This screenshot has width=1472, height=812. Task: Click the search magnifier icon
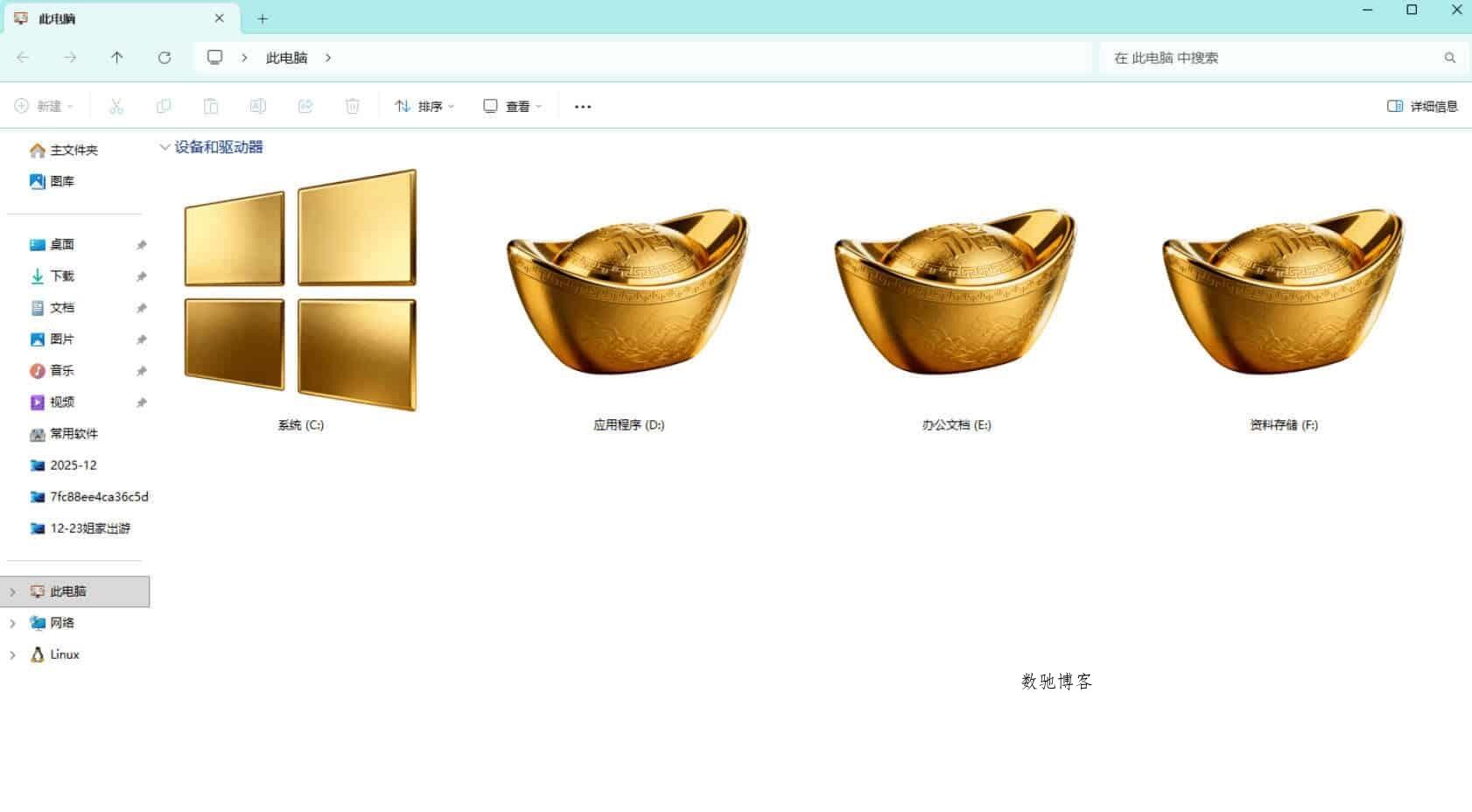click(x=1450, y=58)
